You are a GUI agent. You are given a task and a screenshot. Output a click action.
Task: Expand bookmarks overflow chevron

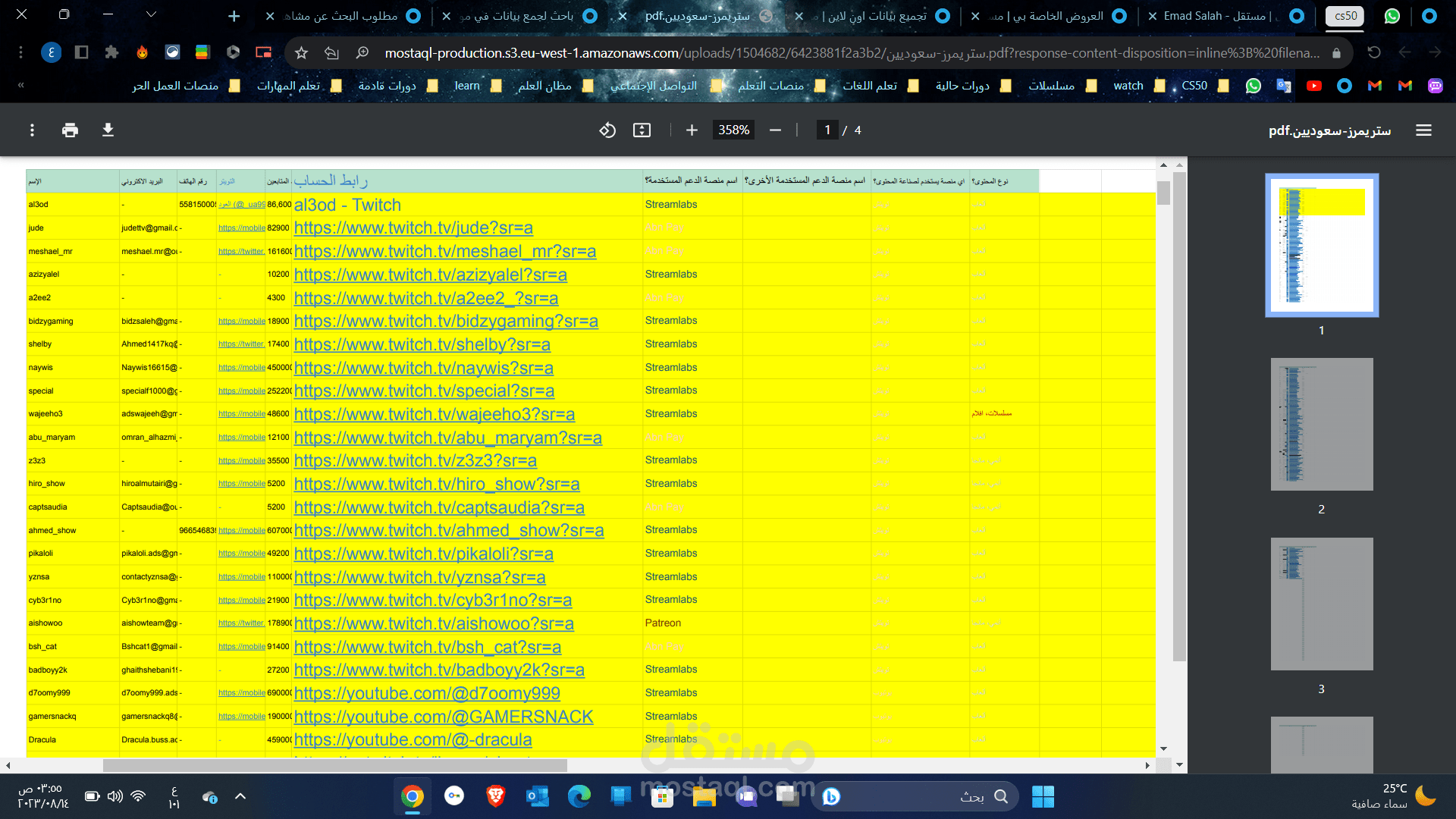coord(21,86)
